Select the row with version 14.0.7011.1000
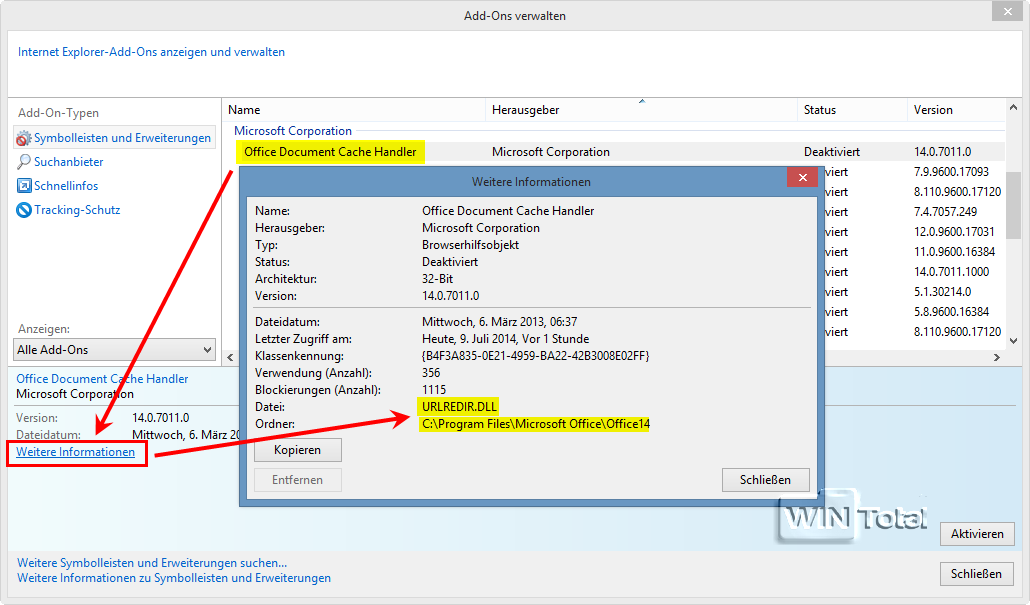Image resolution: width=1030 pixels, height=605 pixels. click(951, 272)
